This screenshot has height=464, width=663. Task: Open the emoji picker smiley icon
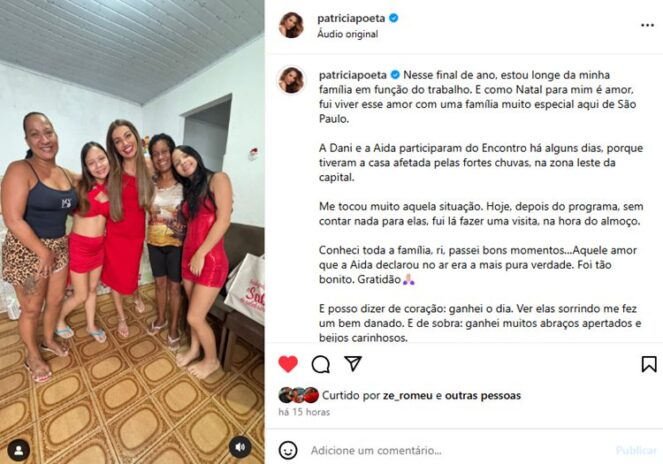(x=288, y=450)
